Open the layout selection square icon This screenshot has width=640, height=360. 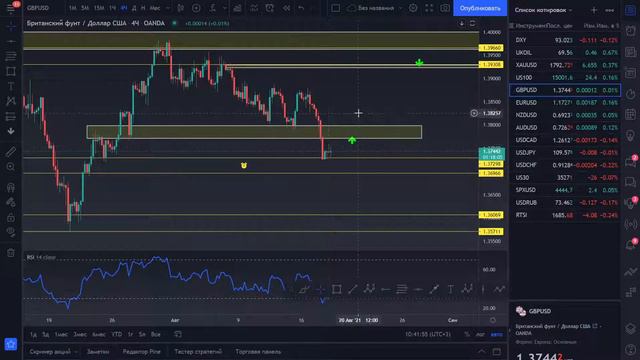(336, 8)
